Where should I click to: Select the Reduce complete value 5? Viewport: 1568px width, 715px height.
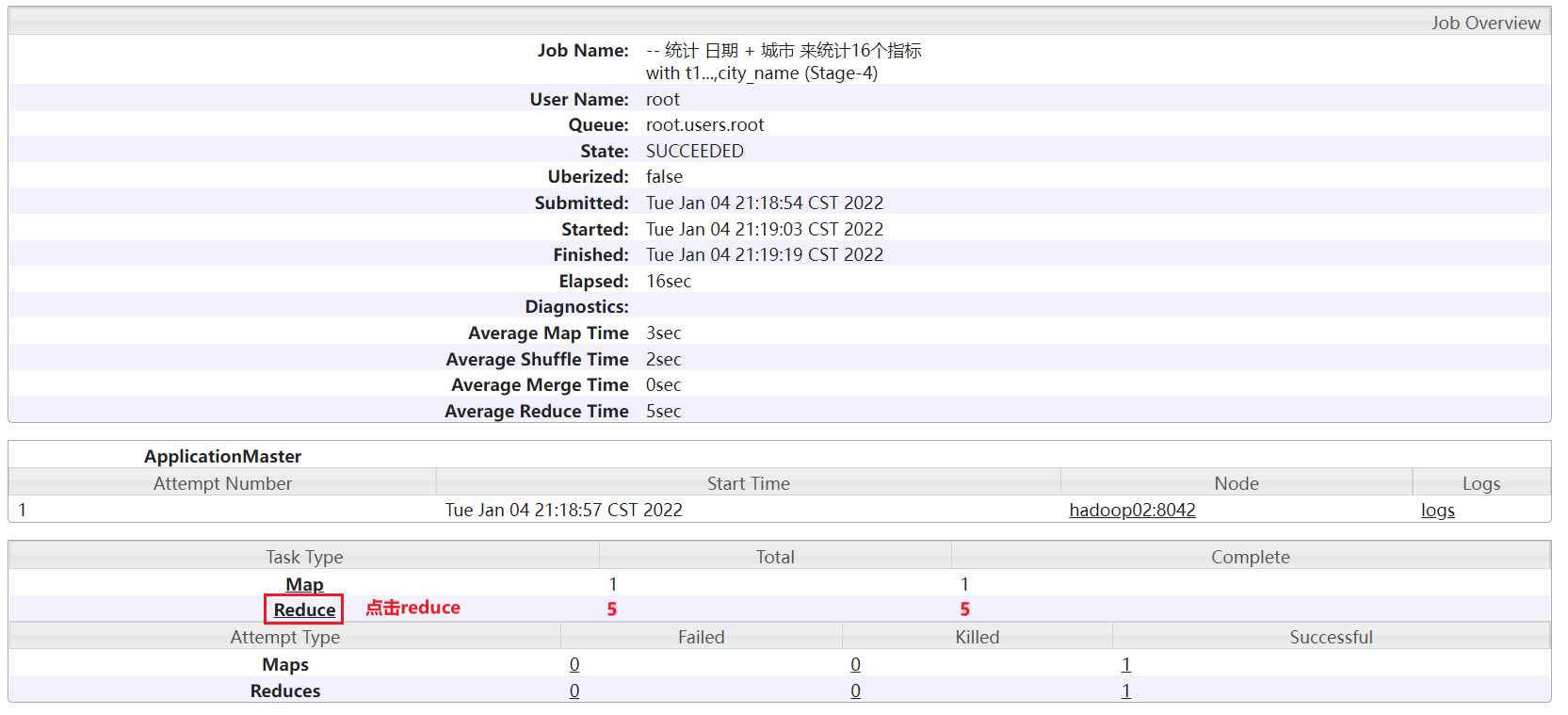coord(964,609)
